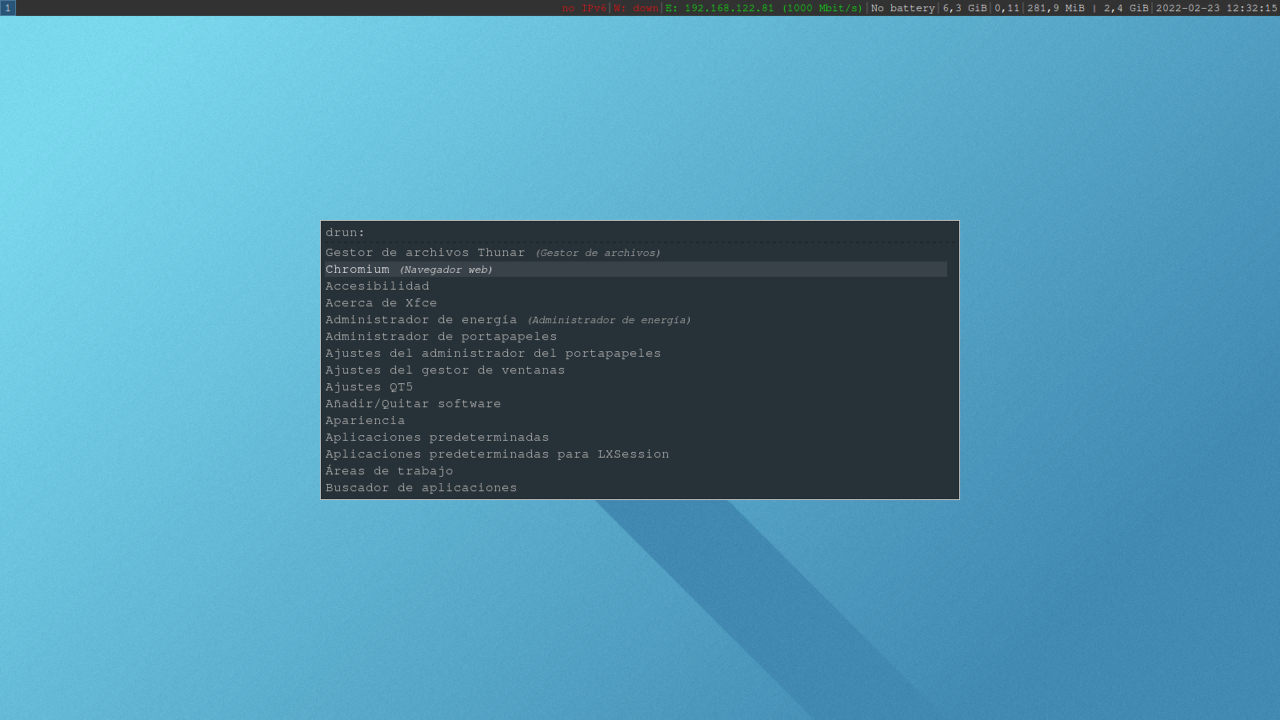Select Aplicaciones predeterminadas para LXSession
The height and width of the screenshot is (720, 1280).
(635, 454)
